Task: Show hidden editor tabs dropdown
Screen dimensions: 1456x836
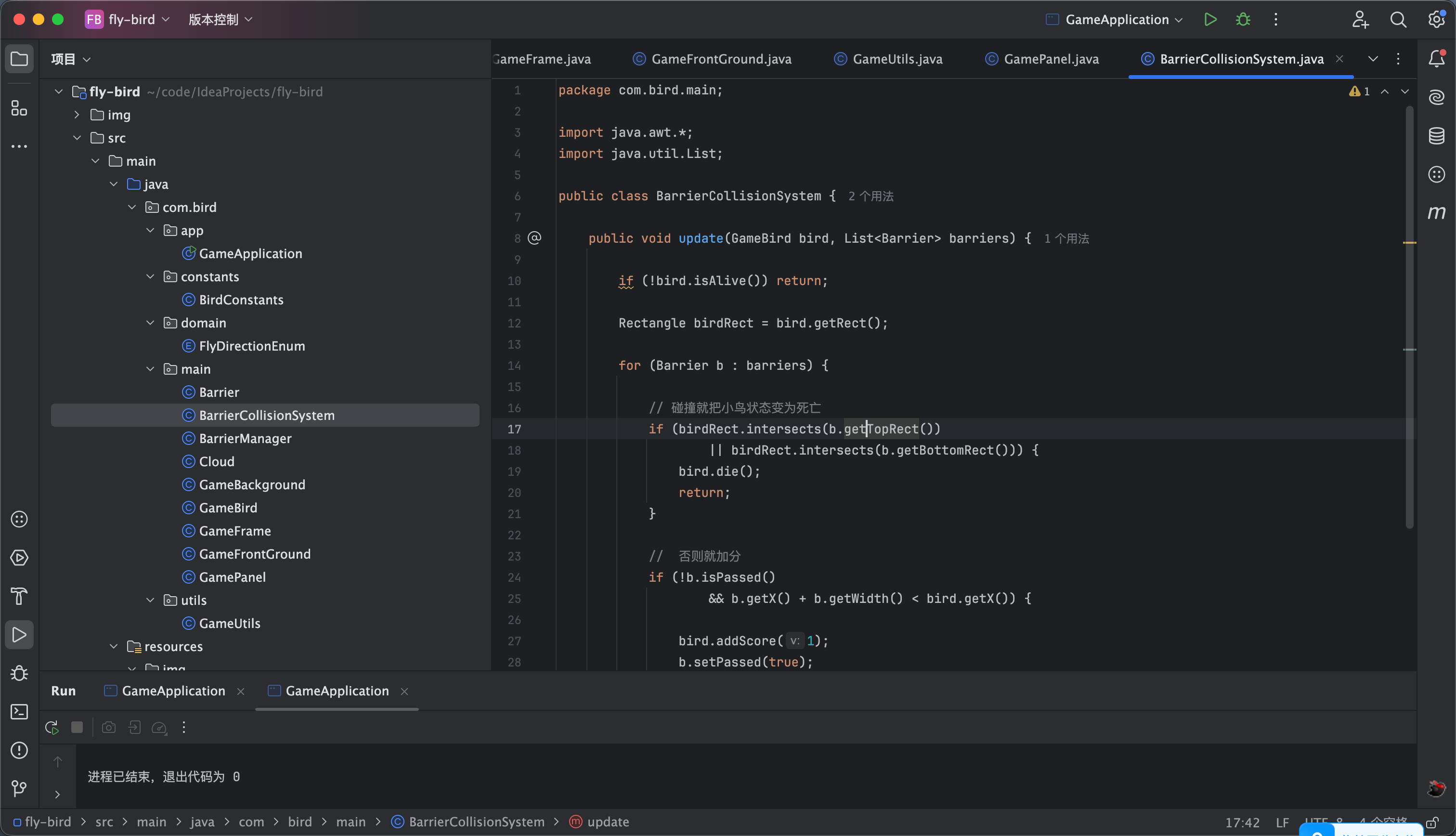Action: [1373, 59]
